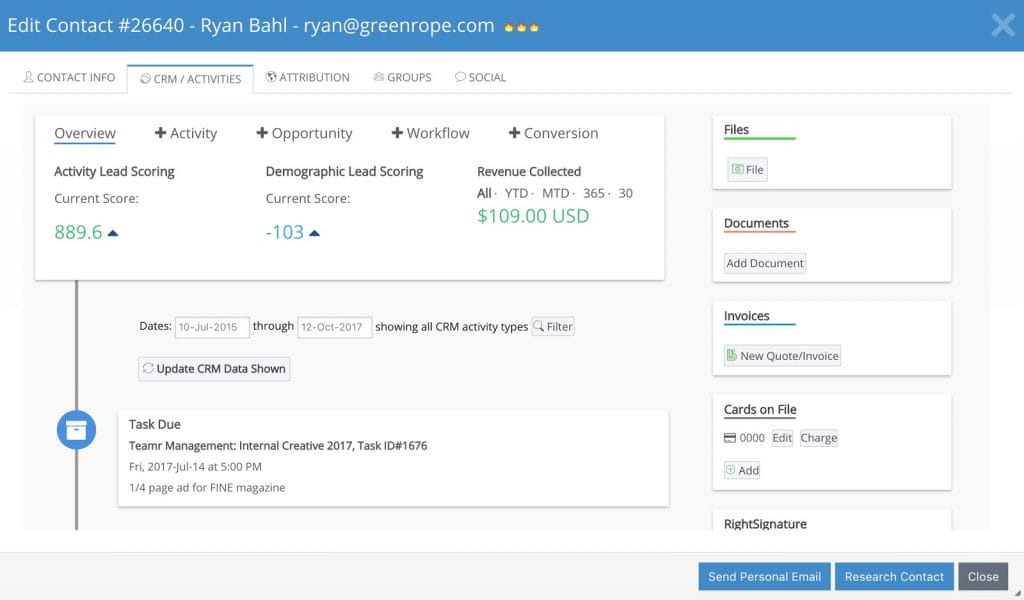The width and height of the screenshot is (1024, 600).
Task: Click the blue task timeline icon
Action: 77,429
